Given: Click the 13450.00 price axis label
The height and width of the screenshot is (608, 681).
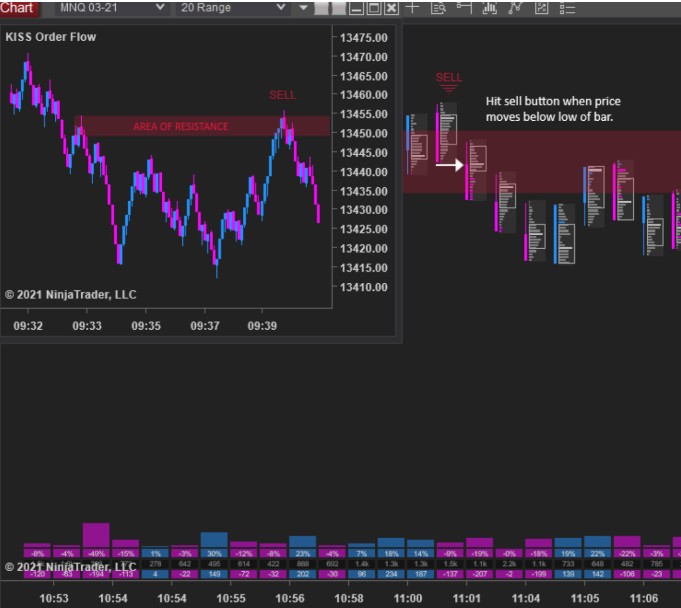Looking at the screenshot, I should pos(364,134).
